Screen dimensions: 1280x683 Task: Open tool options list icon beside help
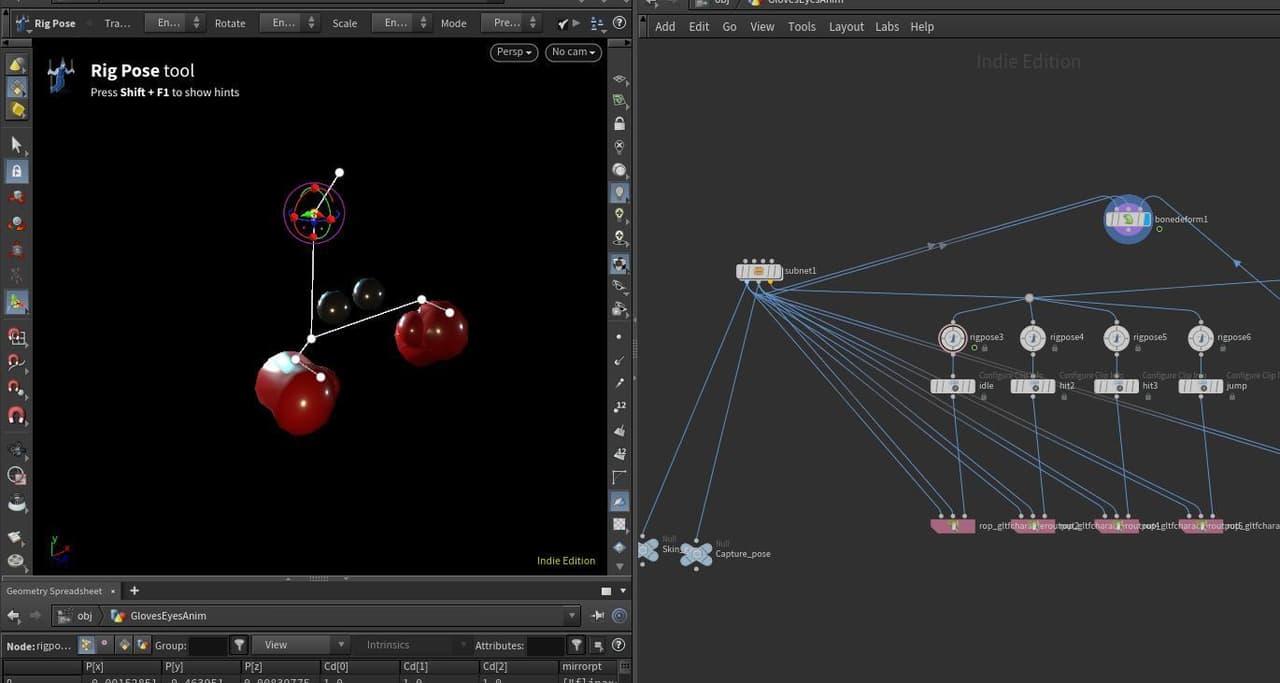[598, 23]
